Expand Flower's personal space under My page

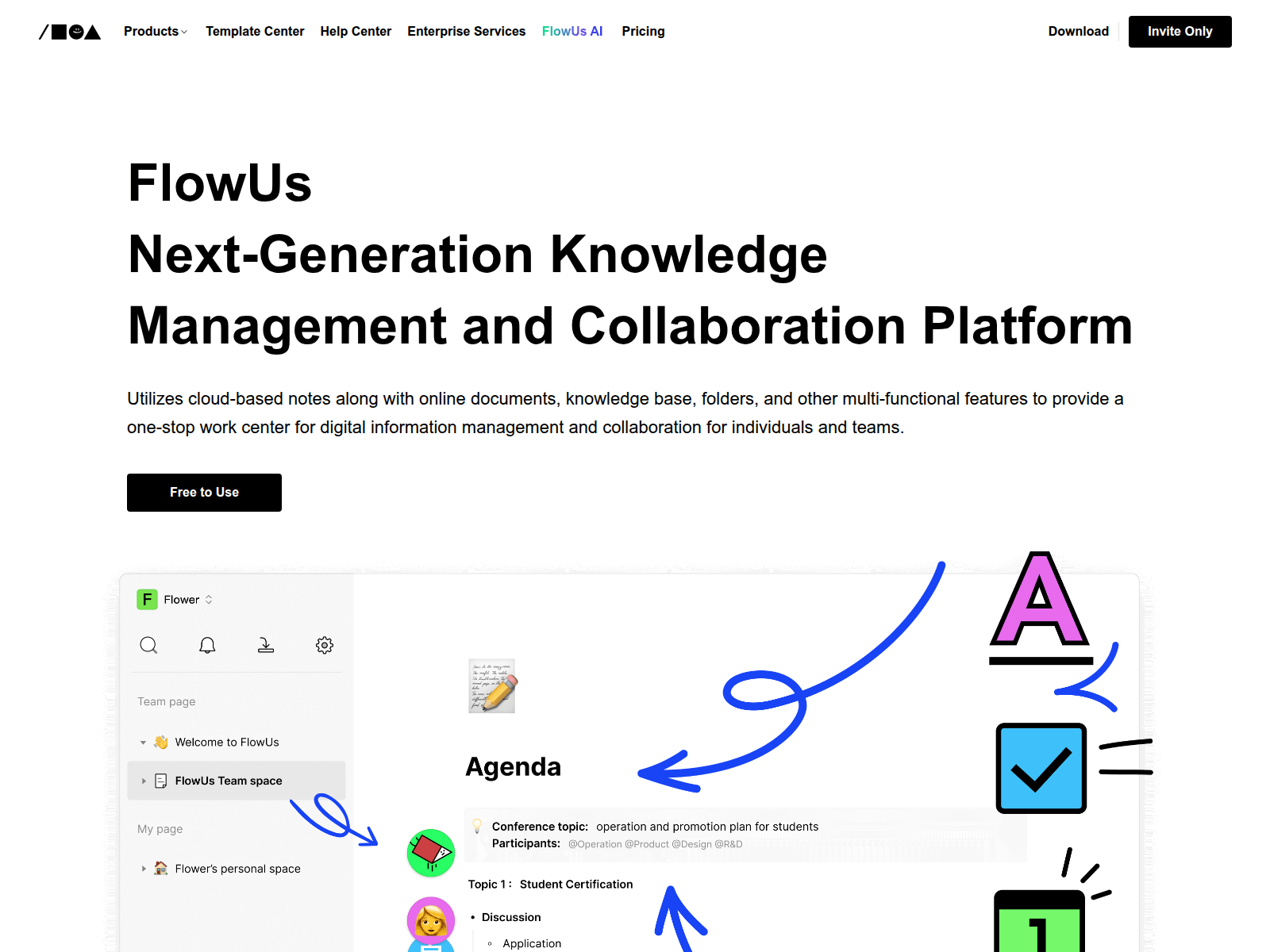144,868
